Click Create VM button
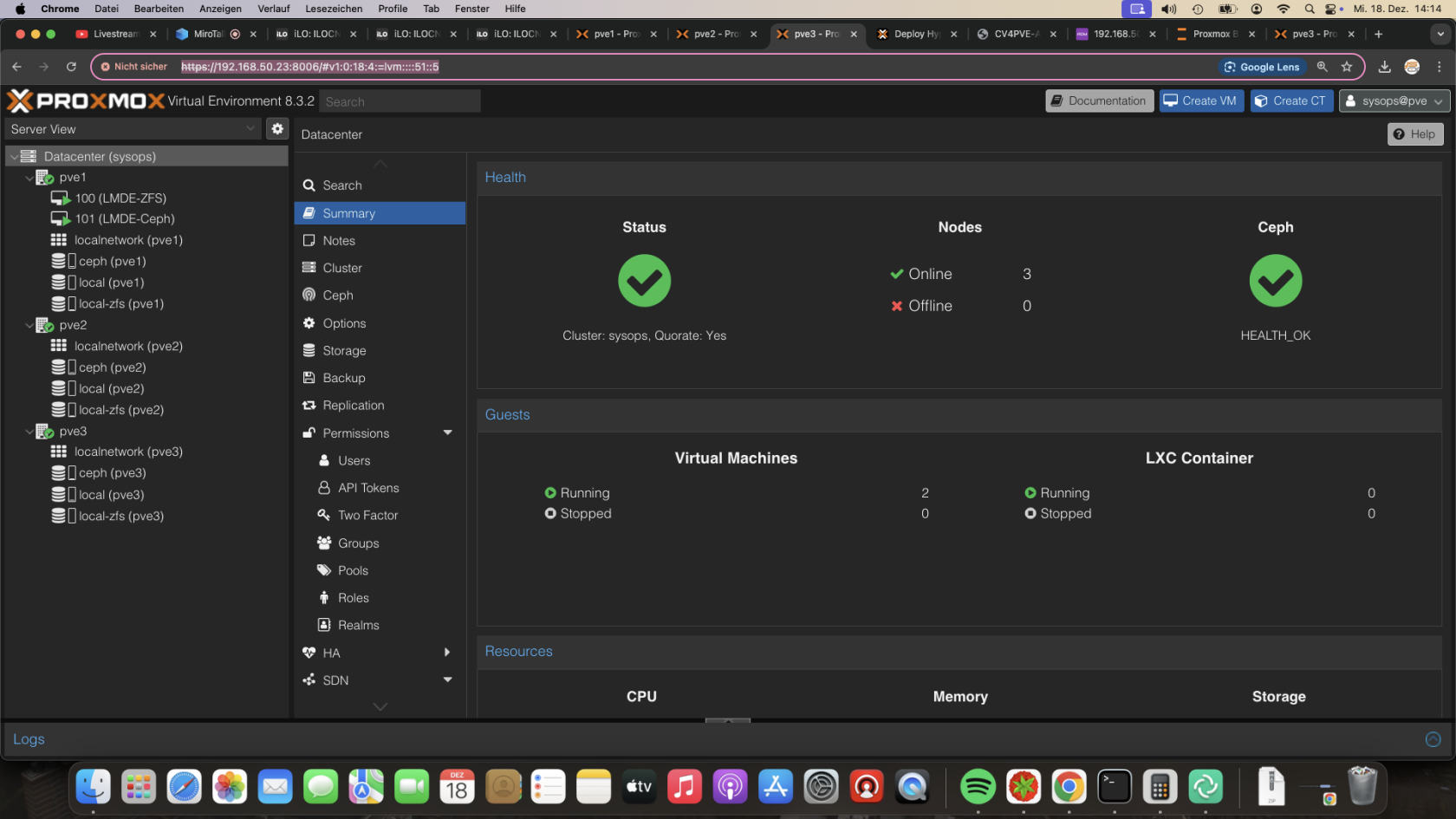The image size is (1456, 819). (x=1201, y=101)
